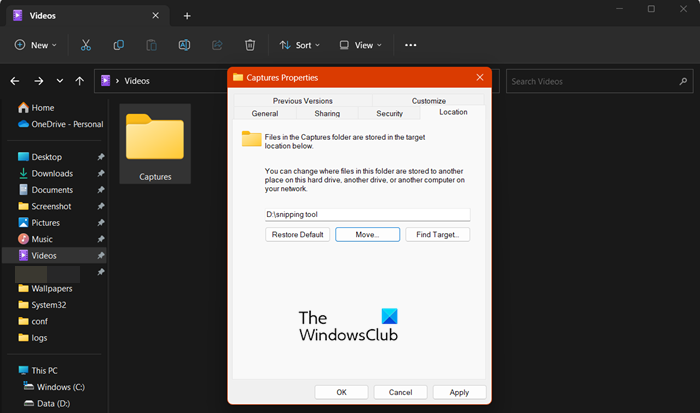Viewport: 700px width, 413px height.
Task: Click the Back navigation arrow
Action: coord(15,80)
